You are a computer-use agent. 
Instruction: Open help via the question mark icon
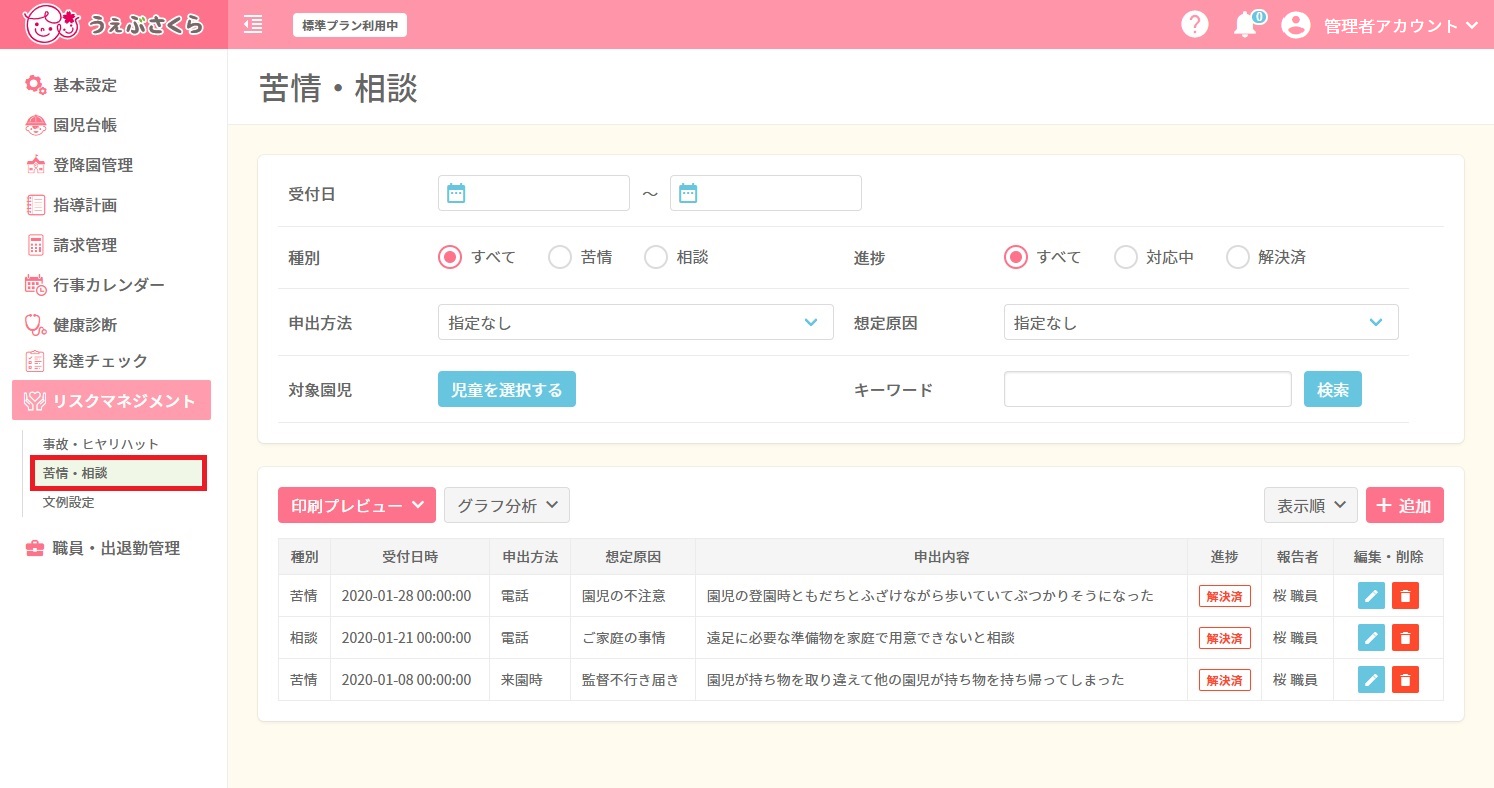pos(1195,25)
